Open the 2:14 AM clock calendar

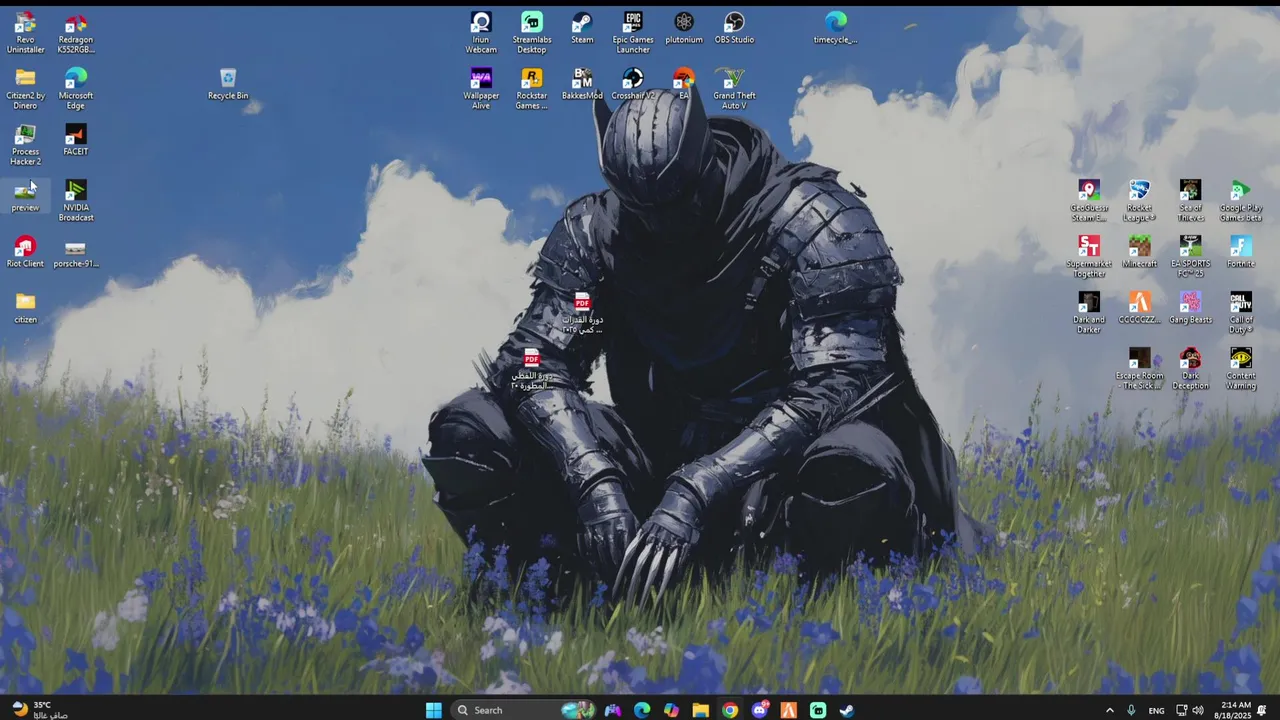[1235, 710]
